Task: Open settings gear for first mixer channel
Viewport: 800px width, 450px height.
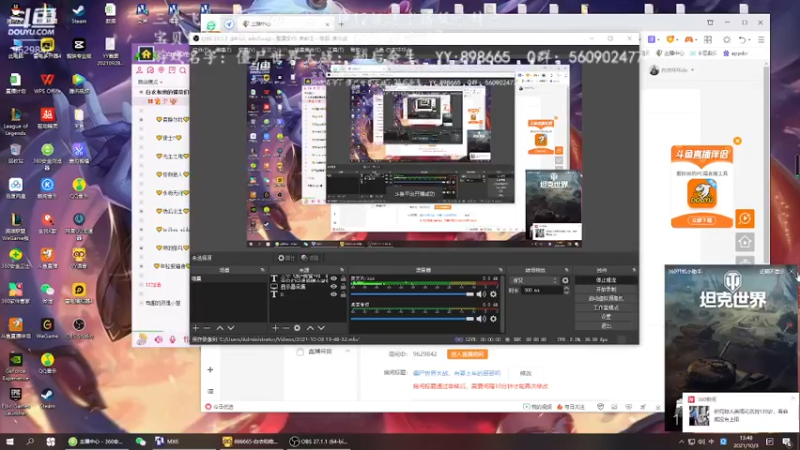Action: pyautogui.click(x=493, y=294)
